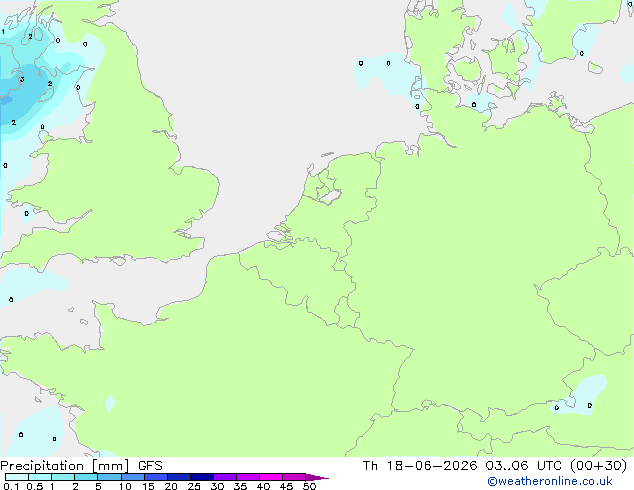Click the '3' precipitation value on the map
The image size is (634, 490).
pyautogui.click(x=22, y=79)
